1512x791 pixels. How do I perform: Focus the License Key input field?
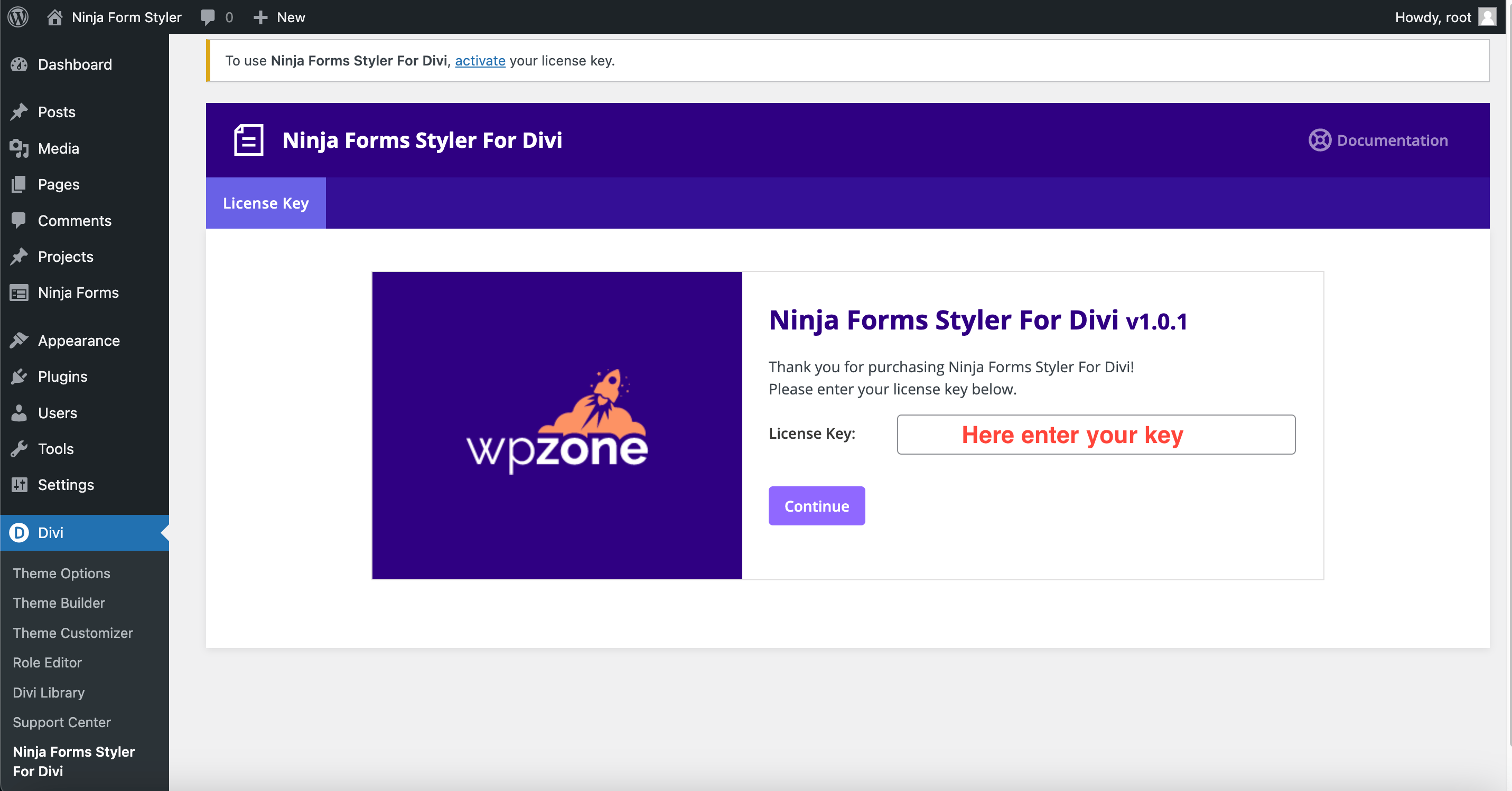[x=1096, y=435]
